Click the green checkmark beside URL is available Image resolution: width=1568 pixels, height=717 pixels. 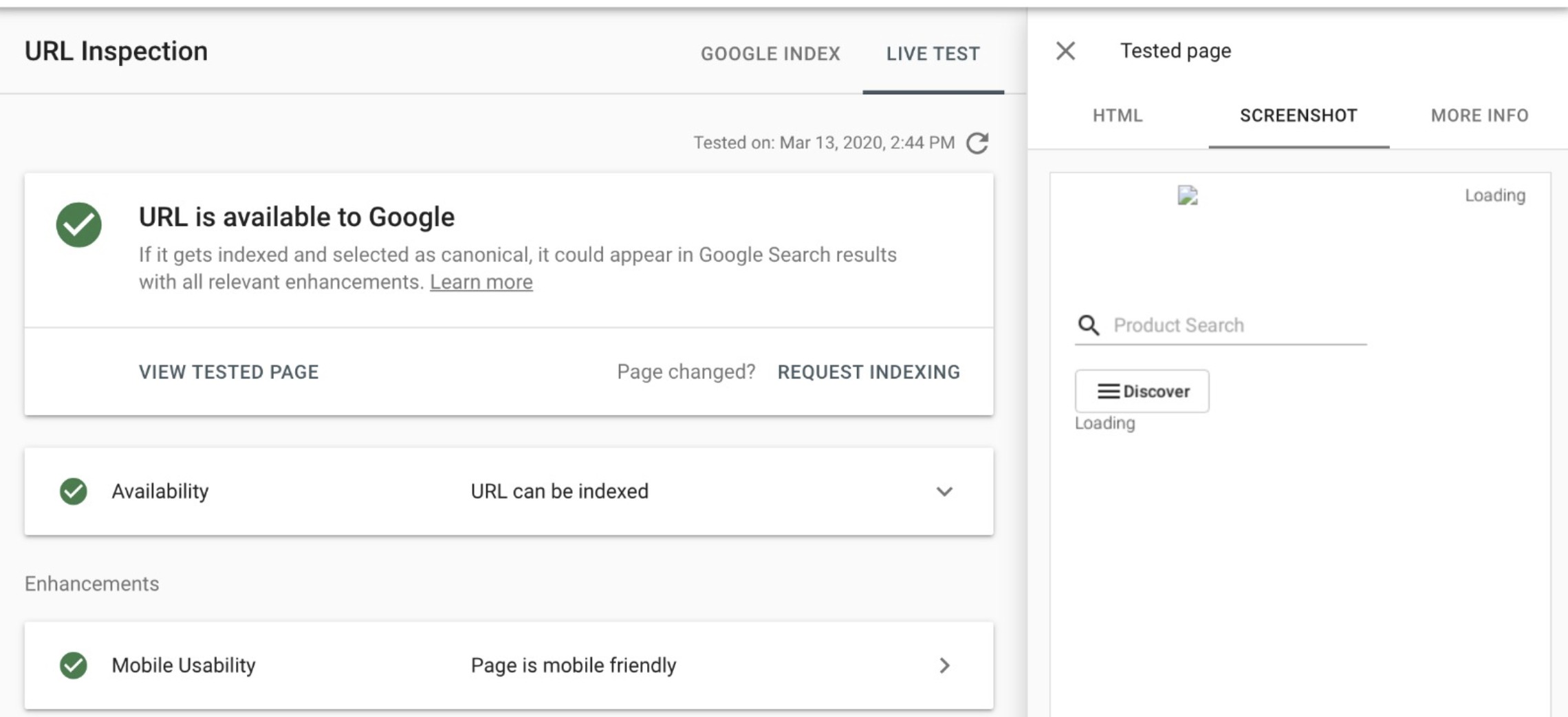pos(79,224)
